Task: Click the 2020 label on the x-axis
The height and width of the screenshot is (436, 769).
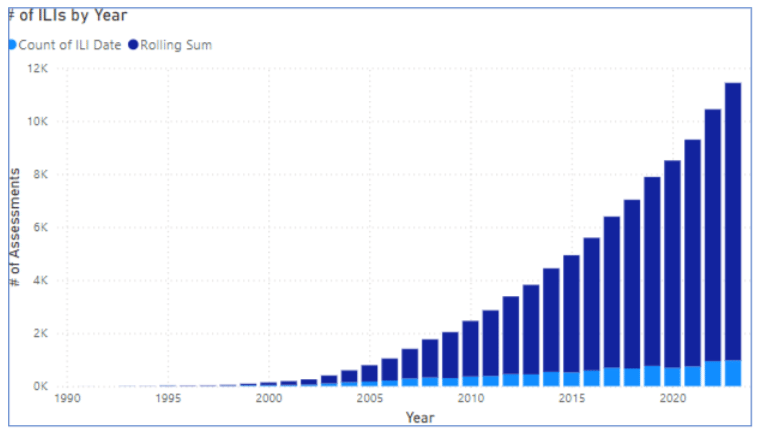Action: click(x=672, y=400)
